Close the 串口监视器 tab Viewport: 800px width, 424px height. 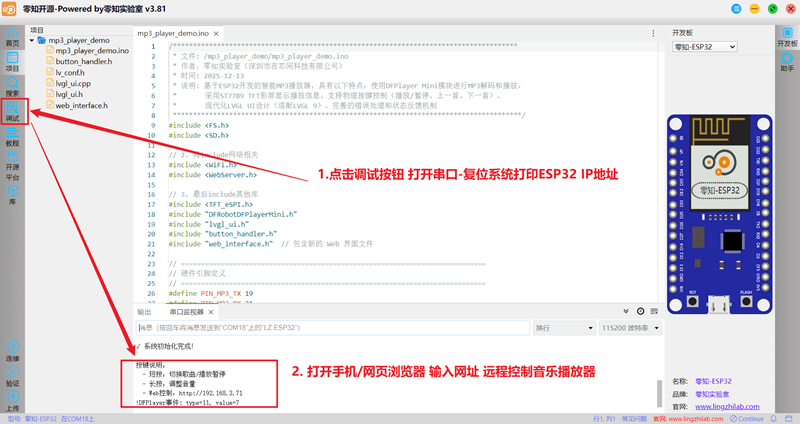pos(211,312)
